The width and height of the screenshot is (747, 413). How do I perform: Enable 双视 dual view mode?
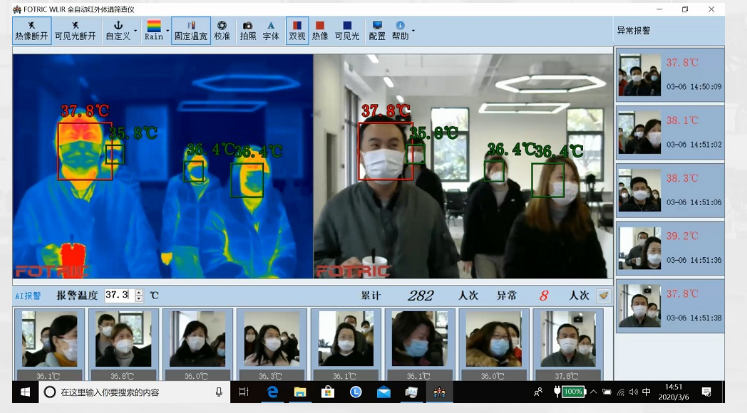(298, 29)
